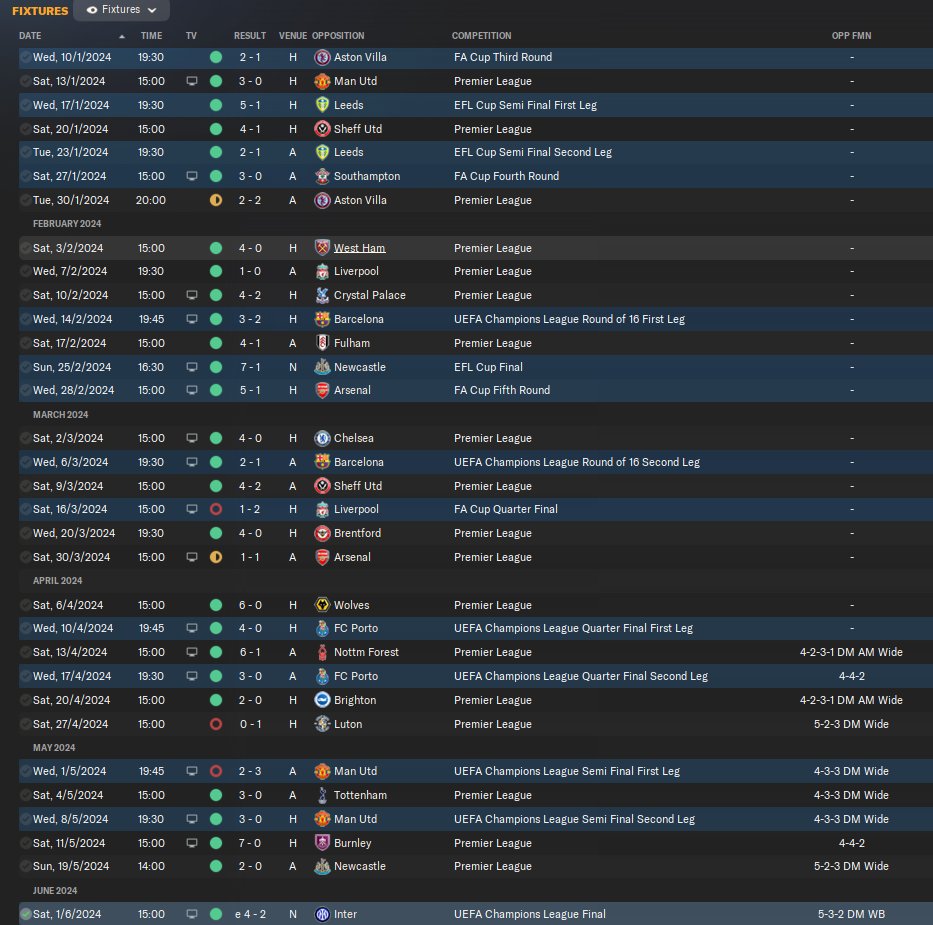This screenshot has height=925, width=933.
Task: Click the Inter club badge
Action: [x=322, y=914]
